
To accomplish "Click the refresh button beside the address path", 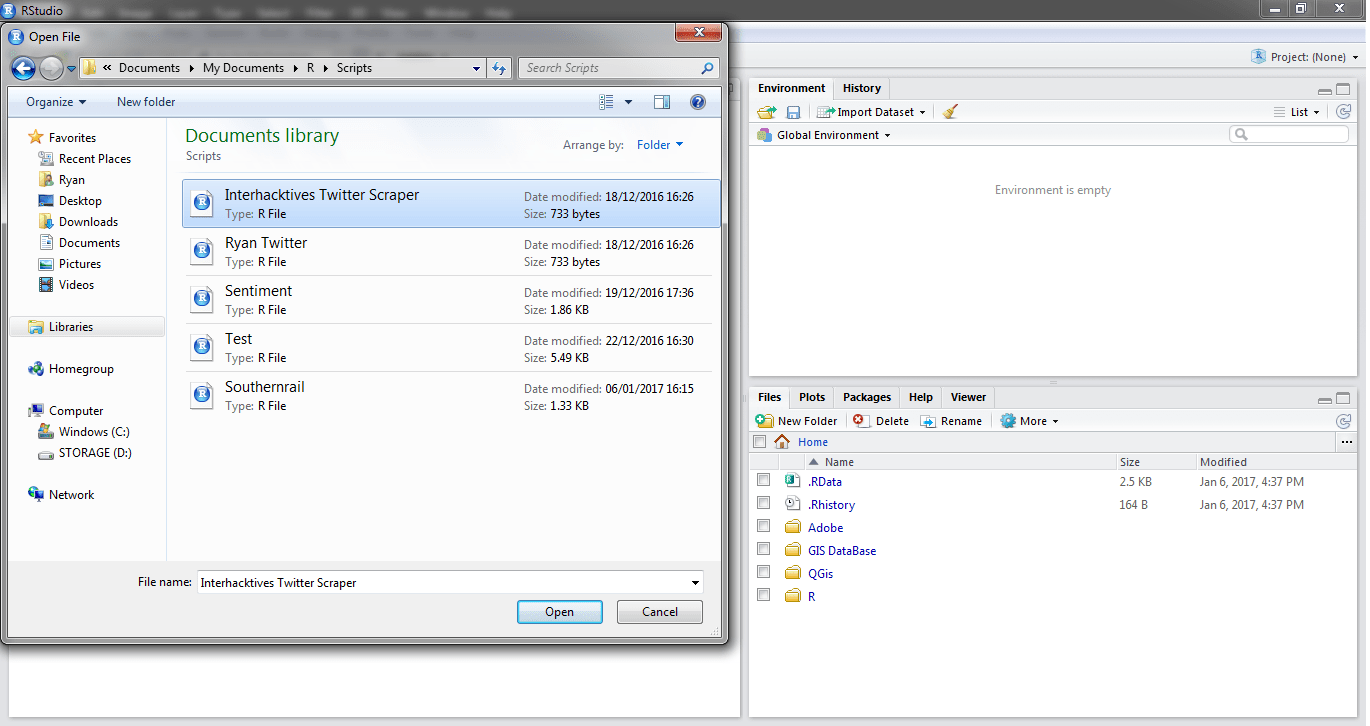I will tap(500, 68).
